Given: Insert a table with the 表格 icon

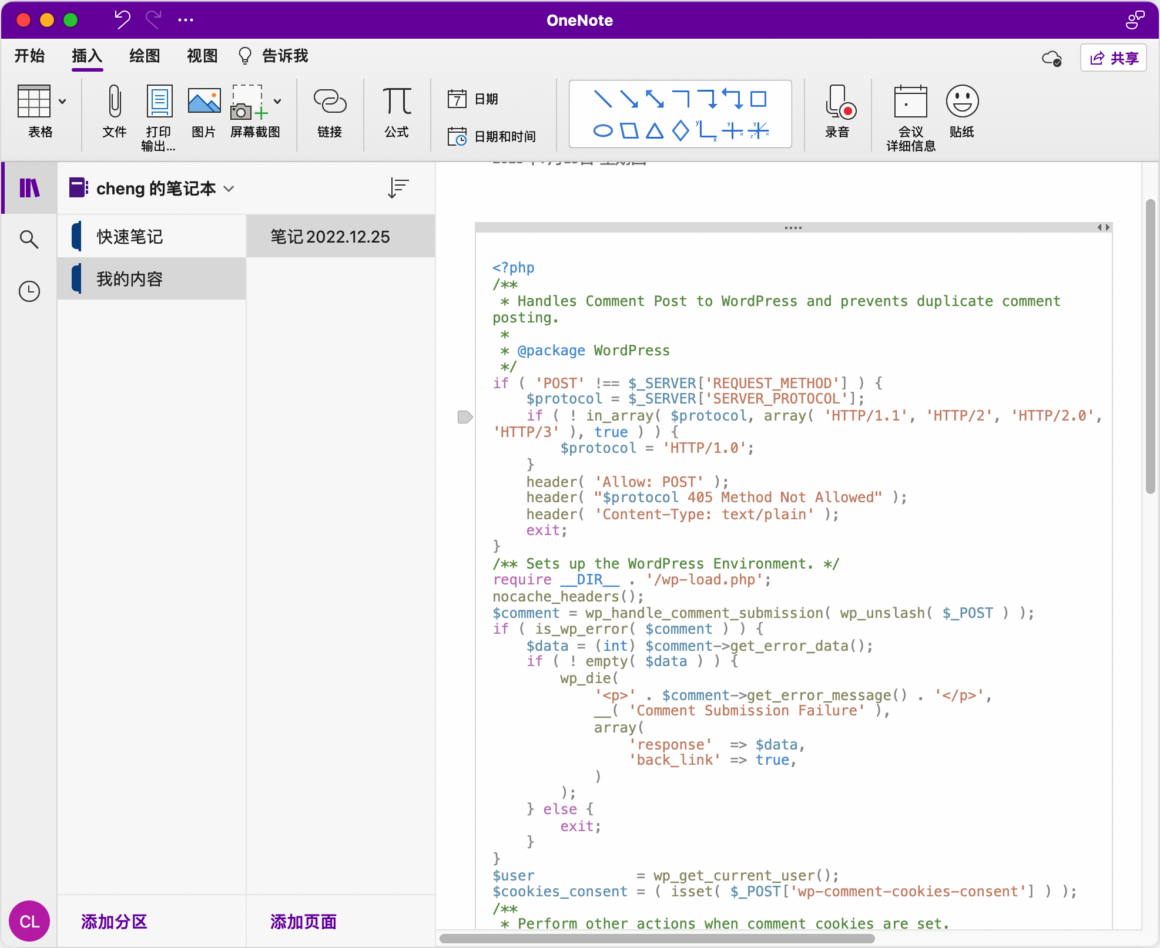Looking at the screenshot, I should tap(34, 101).
